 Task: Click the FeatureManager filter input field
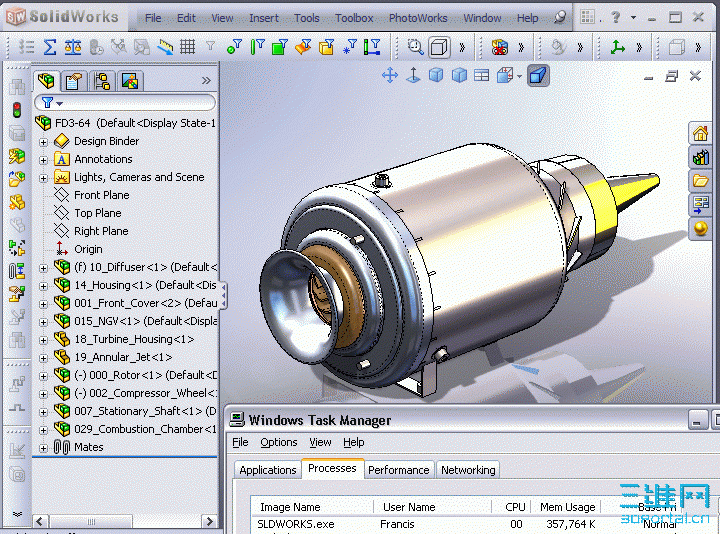tap(125, 102)
